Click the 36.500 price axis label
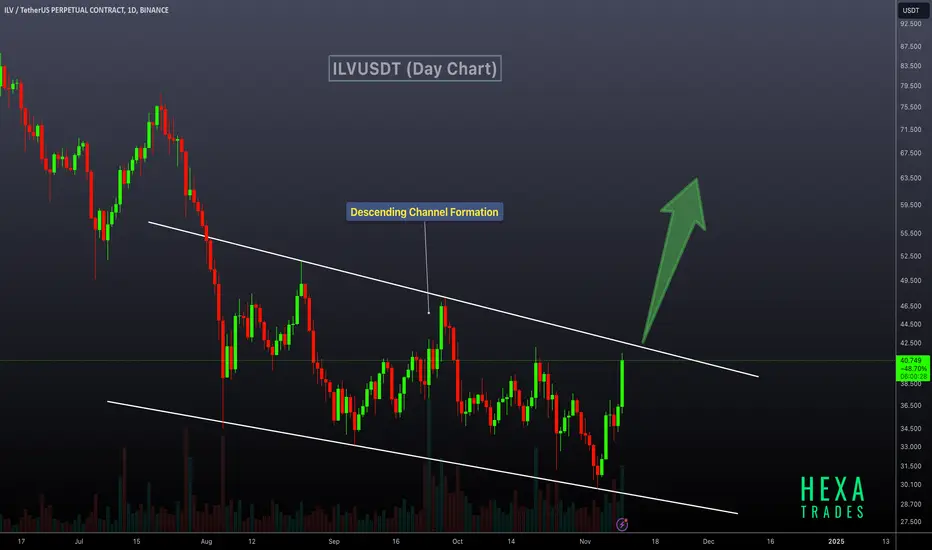 click(x=911, y=406)
